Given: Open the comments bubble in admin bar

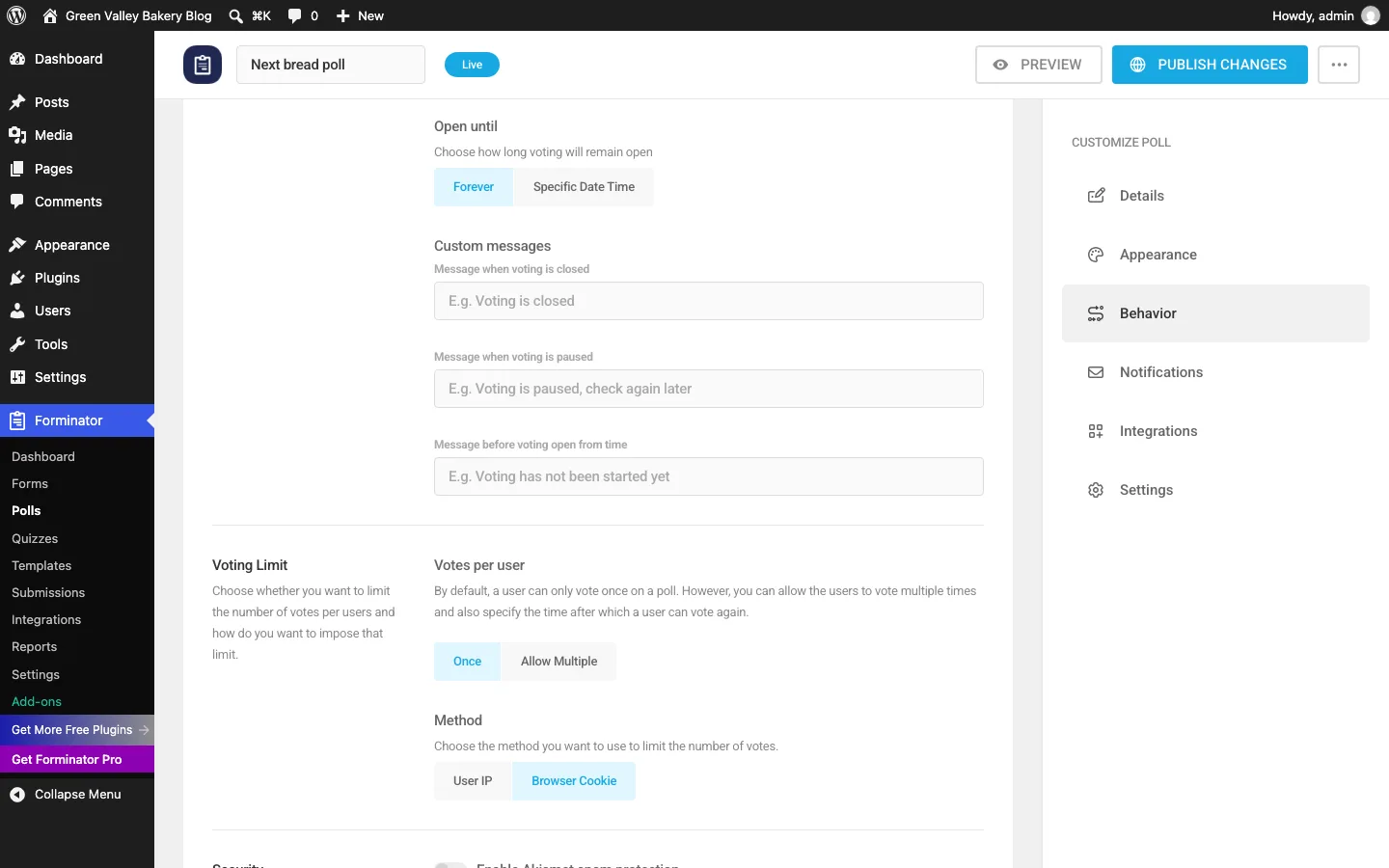Looking at the screenshot, I should [294, 15].
